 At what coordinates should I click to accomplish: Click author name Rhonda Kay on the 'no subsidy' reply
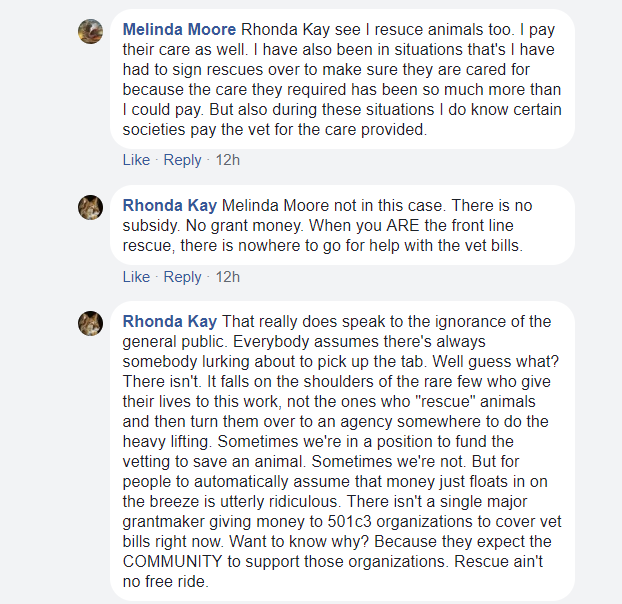pyautogui.click(x=169, y=205)
